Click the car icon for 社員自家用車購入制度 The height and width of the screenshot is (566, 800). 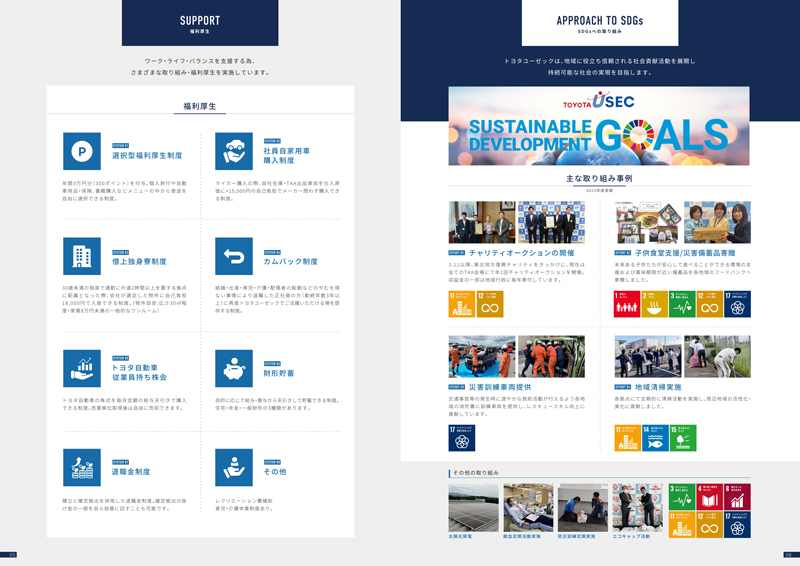click(x=234, y=151)
